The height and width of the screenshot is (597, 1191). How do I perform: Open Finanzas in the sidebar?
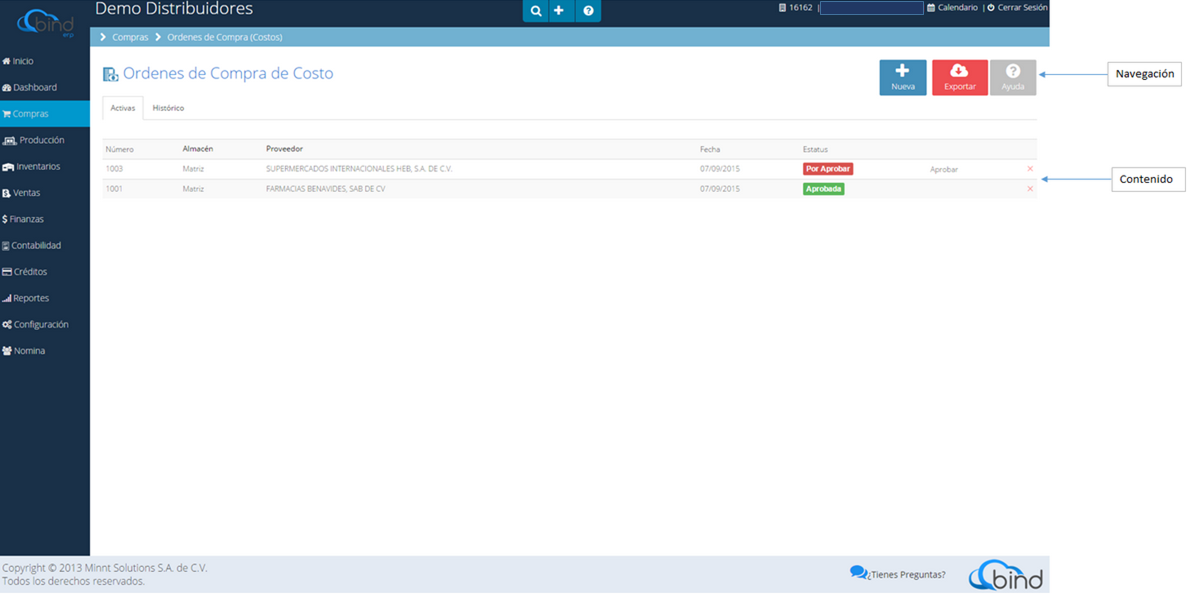[x=23, y=219]
